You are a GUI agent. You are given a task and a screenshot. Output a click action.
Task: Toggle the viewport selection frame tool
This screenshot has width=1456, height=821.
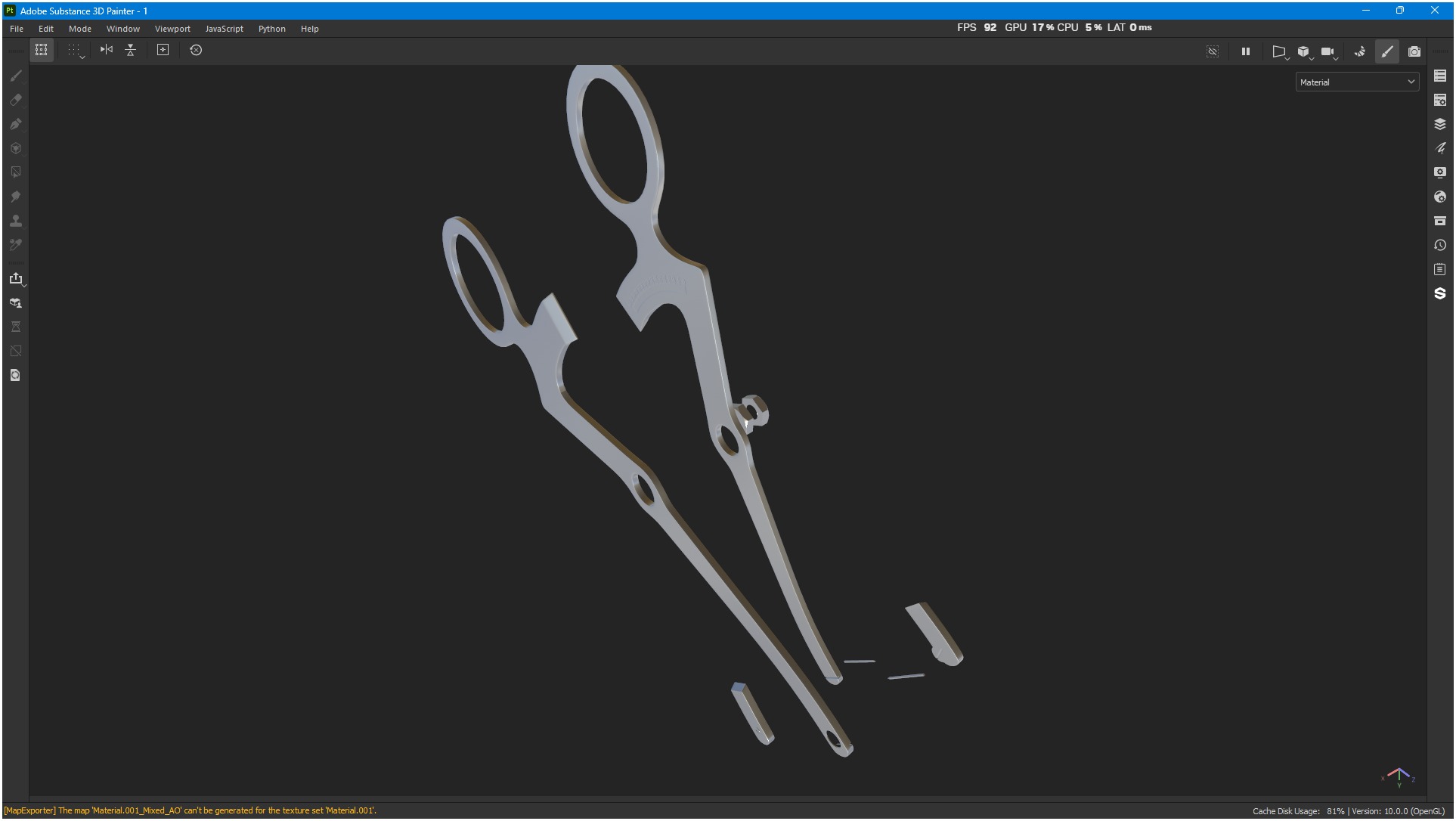click(x=42, y=50)
